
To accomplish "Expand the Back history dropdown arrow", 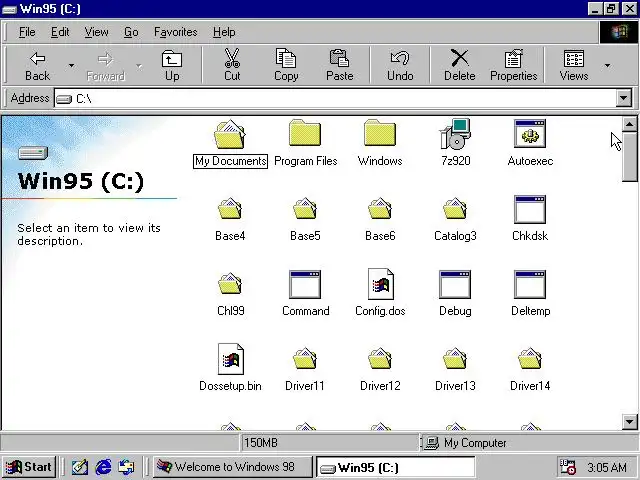I will coord(71,66).
